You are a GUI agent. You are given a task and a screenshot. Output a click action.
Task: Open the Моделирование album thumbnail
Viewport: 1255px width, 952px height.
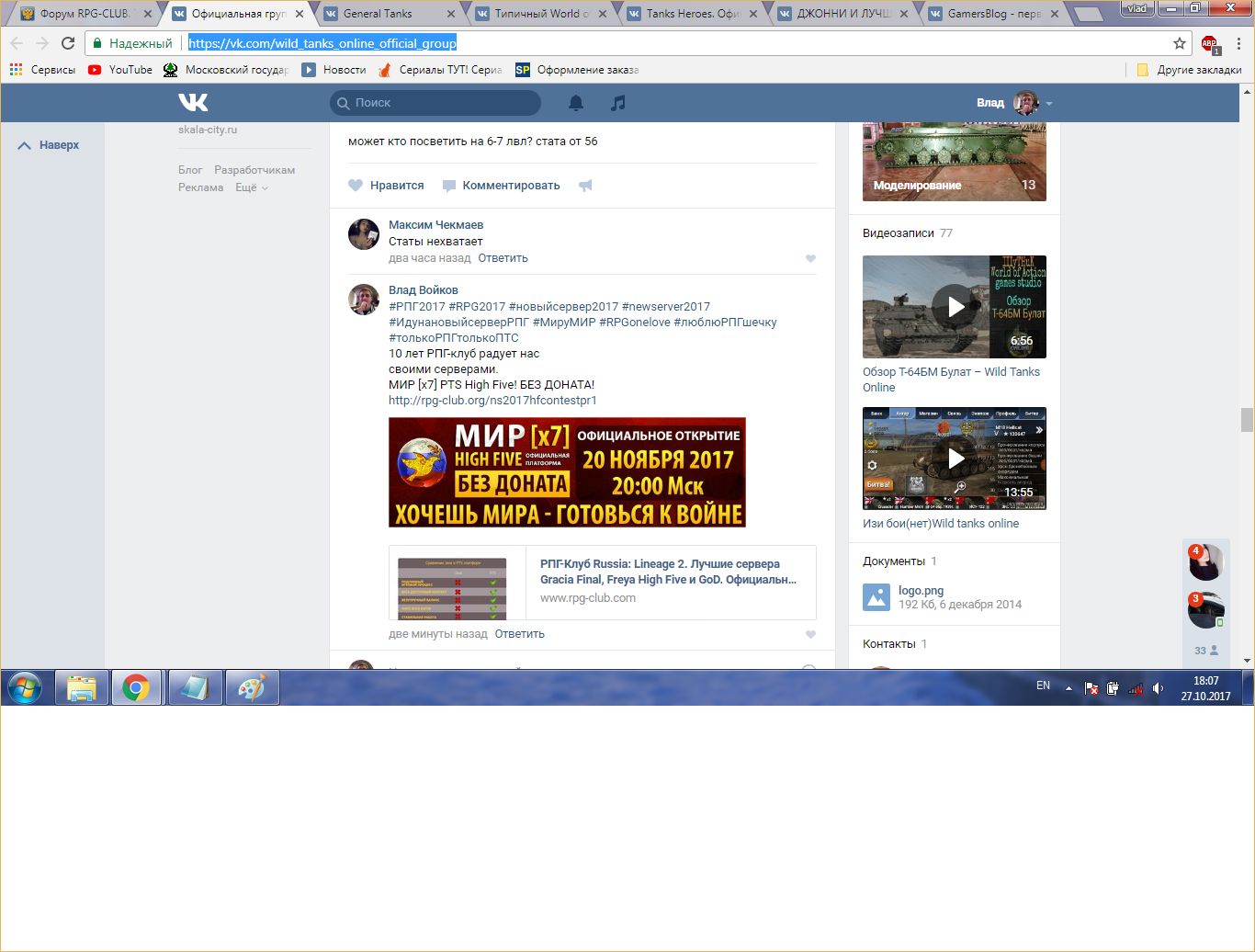tap(955, 162)
